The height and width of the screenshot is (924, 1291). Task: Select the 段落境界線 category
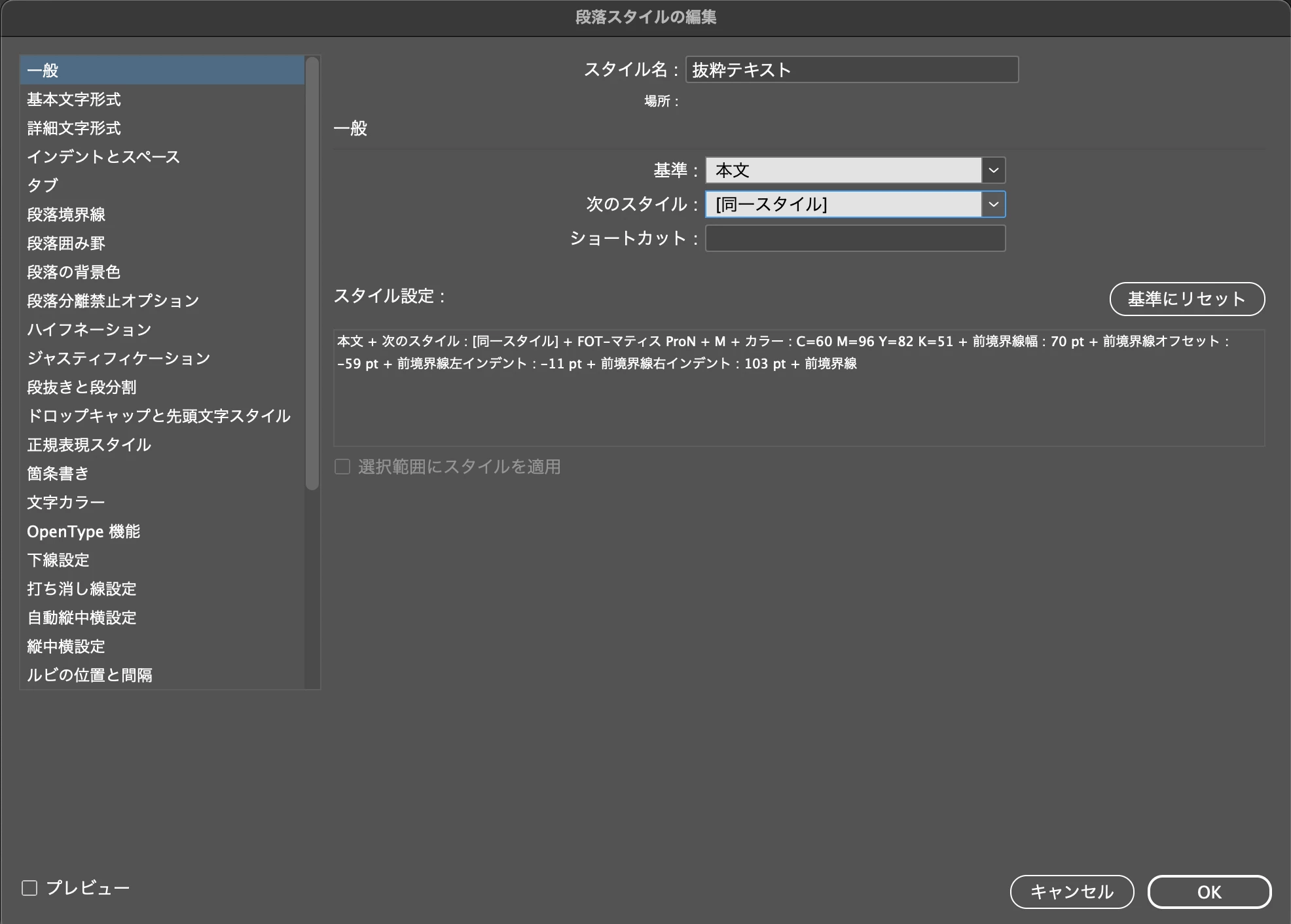[66, 215]
